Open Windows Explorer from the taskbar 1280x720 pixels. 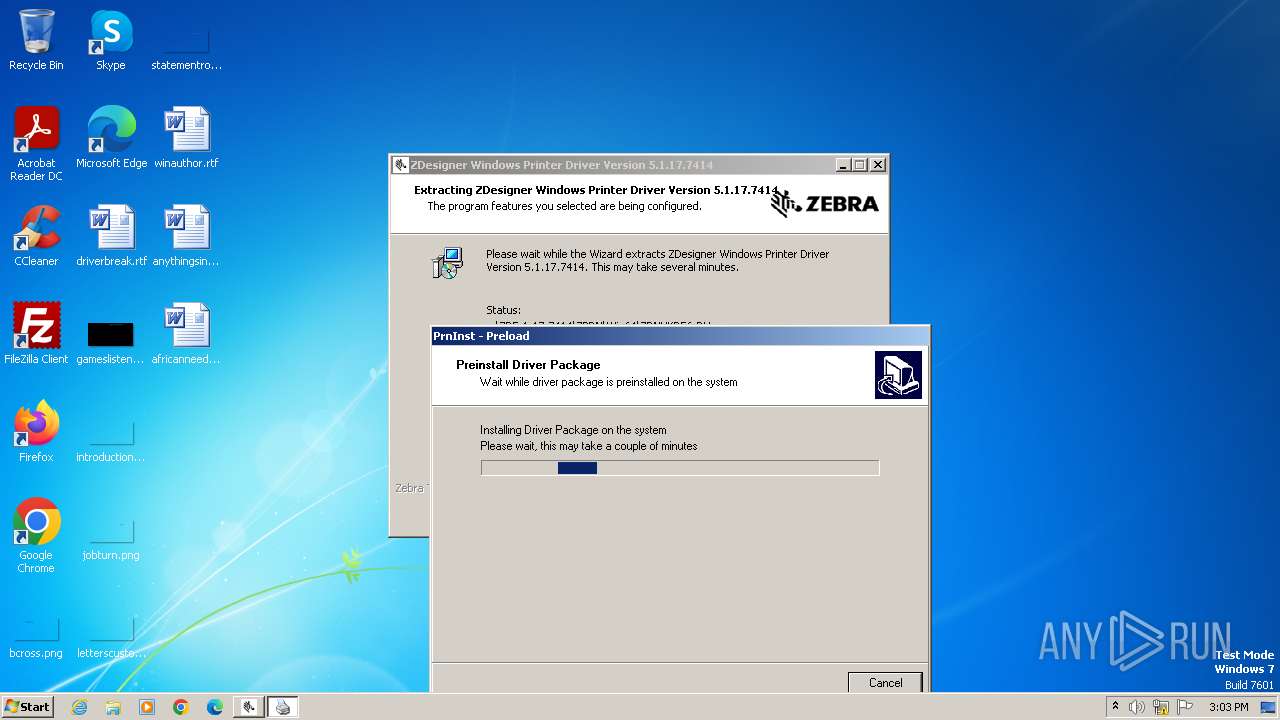tap(113, 707)
